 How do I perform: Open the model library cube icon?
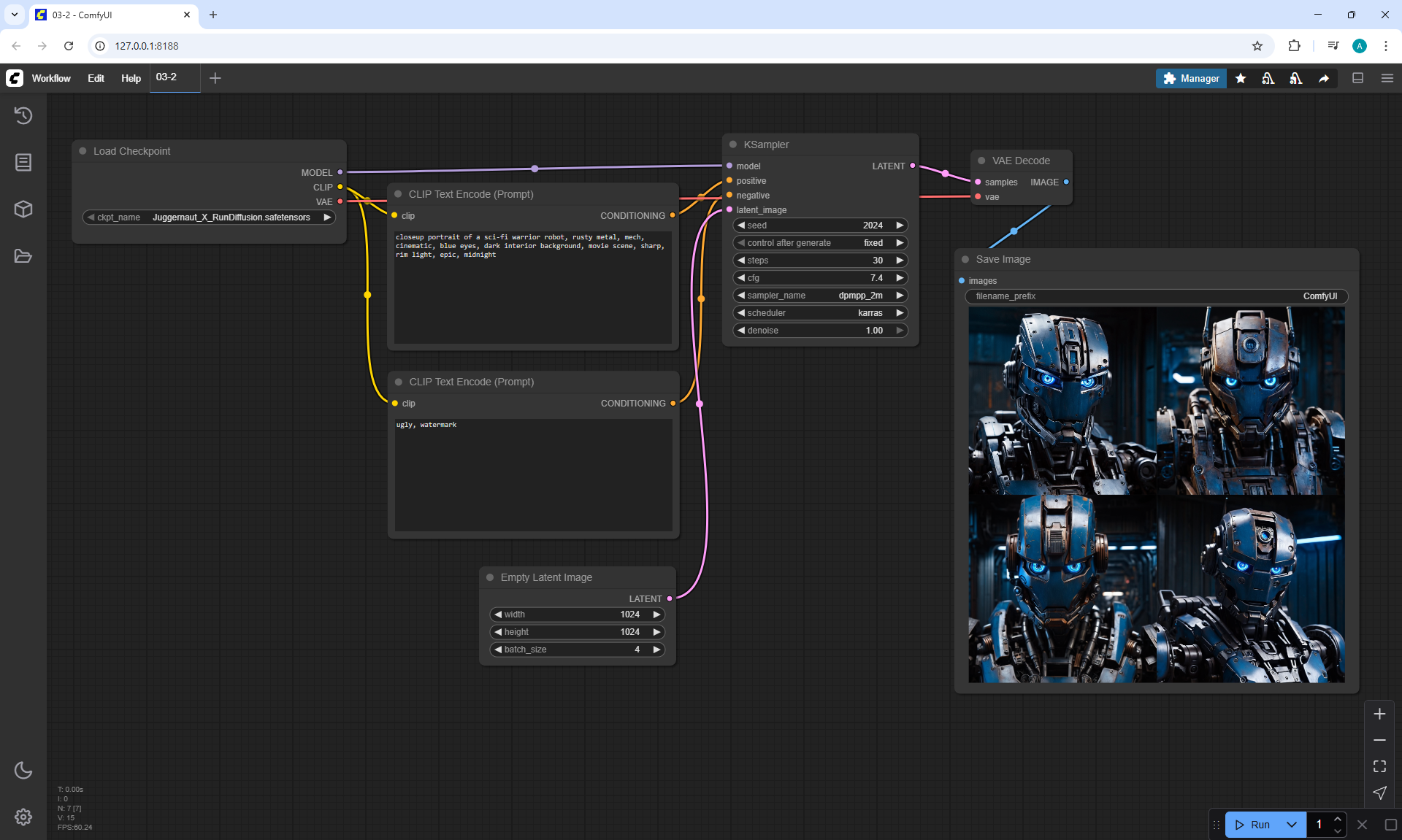pyautogui.click(x=23, y=209)
